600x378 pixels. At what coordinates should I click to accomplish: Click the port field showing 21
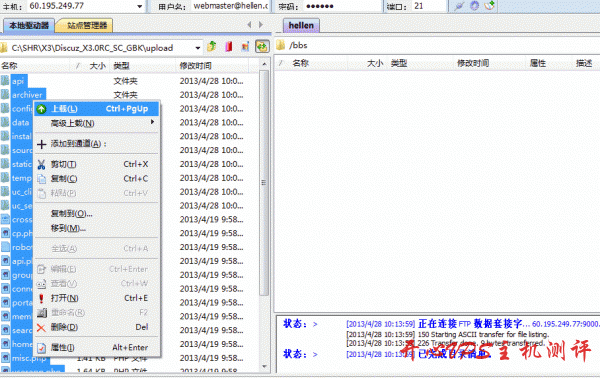[x=429, y=6]
